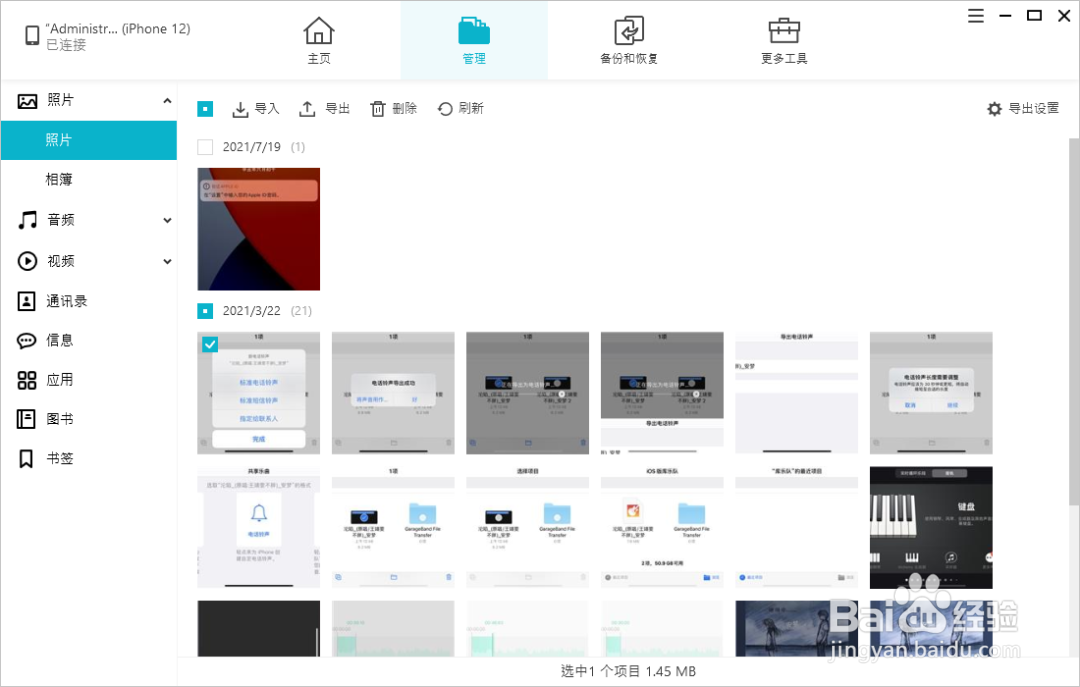Click the 已连接 connection status text
The image size is (1080, 687).
click(66, 45)
